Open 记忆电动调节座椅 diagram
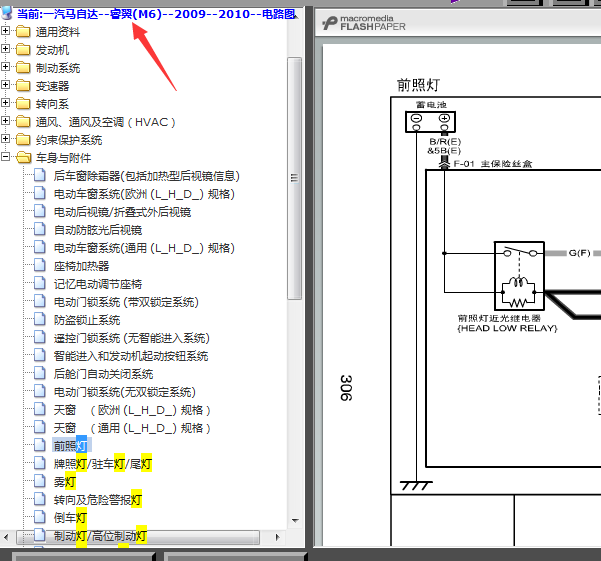Screen dimensions: 601x561 click(x=98, y=284)
